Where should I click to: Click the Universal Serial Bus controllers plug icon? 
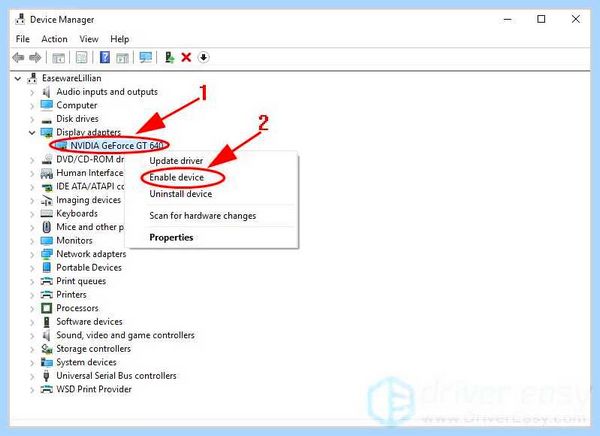[x=46, y=376]
